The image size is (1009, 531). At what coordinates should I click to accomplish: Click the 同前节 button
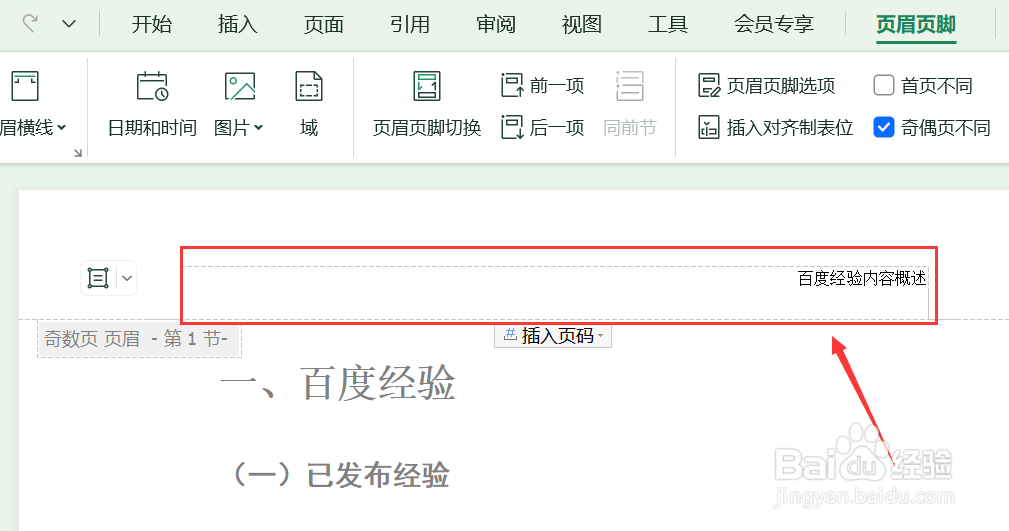[x=629, y=105]
